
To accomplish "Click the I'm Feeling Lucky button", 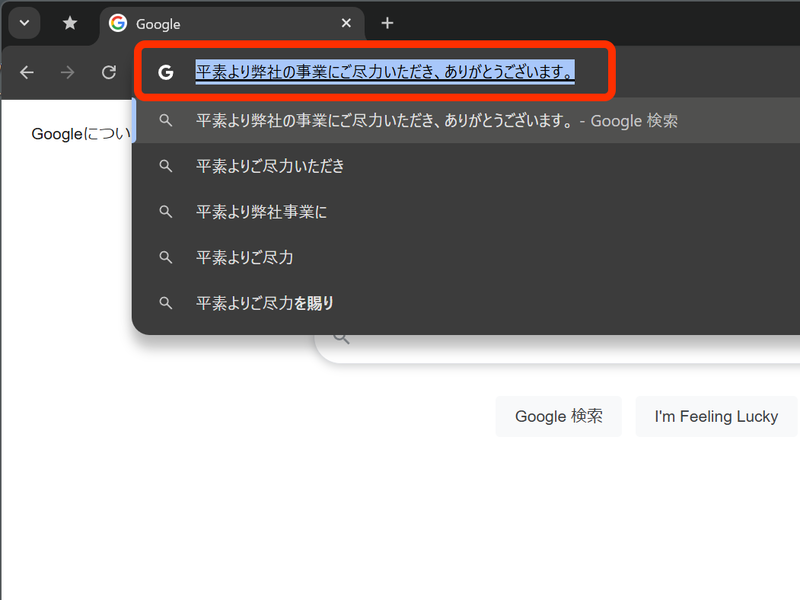I will point(716,416).
